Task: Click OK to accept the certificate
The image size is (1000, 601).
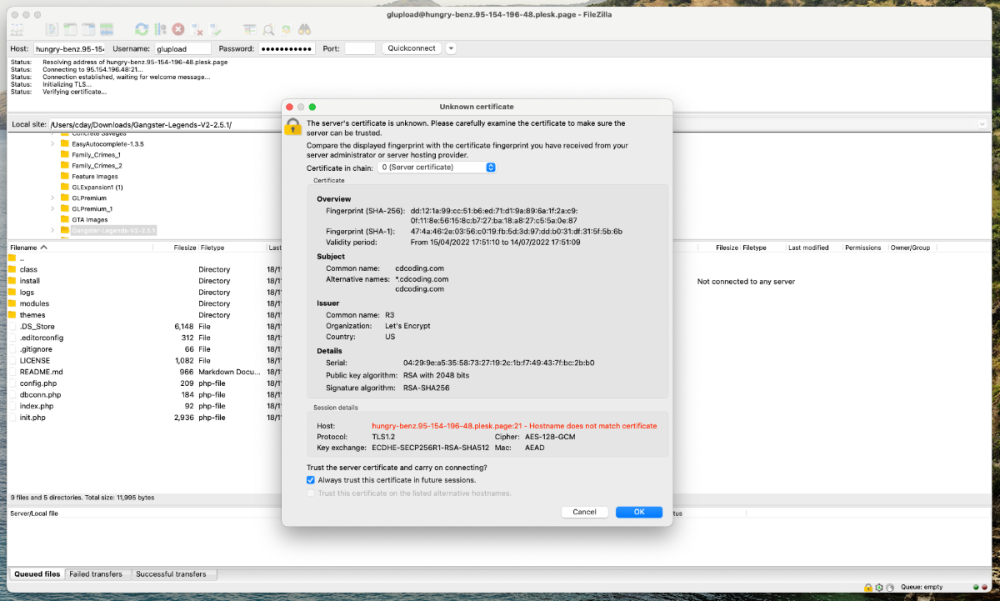Action: pyautogui.click(x=638, y=512)
